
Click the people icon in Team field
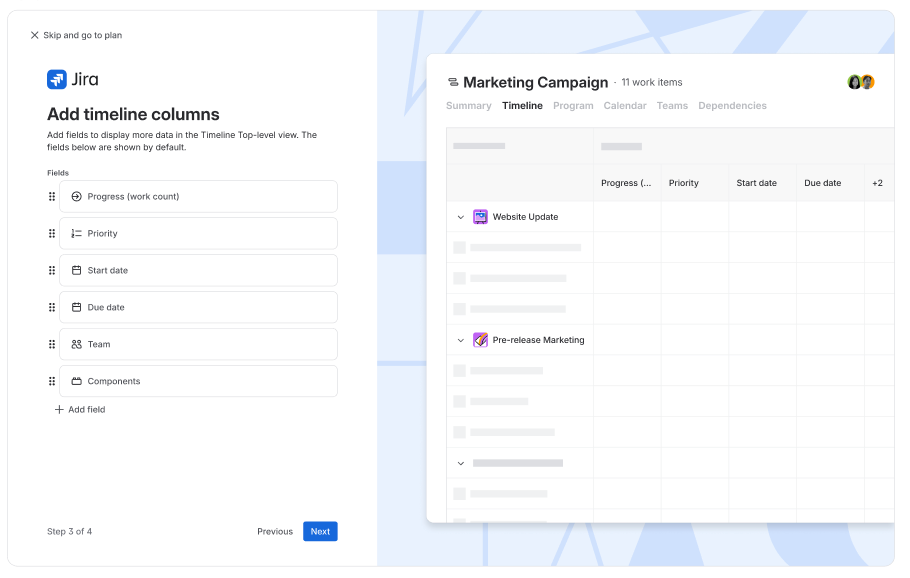[76, 344]
